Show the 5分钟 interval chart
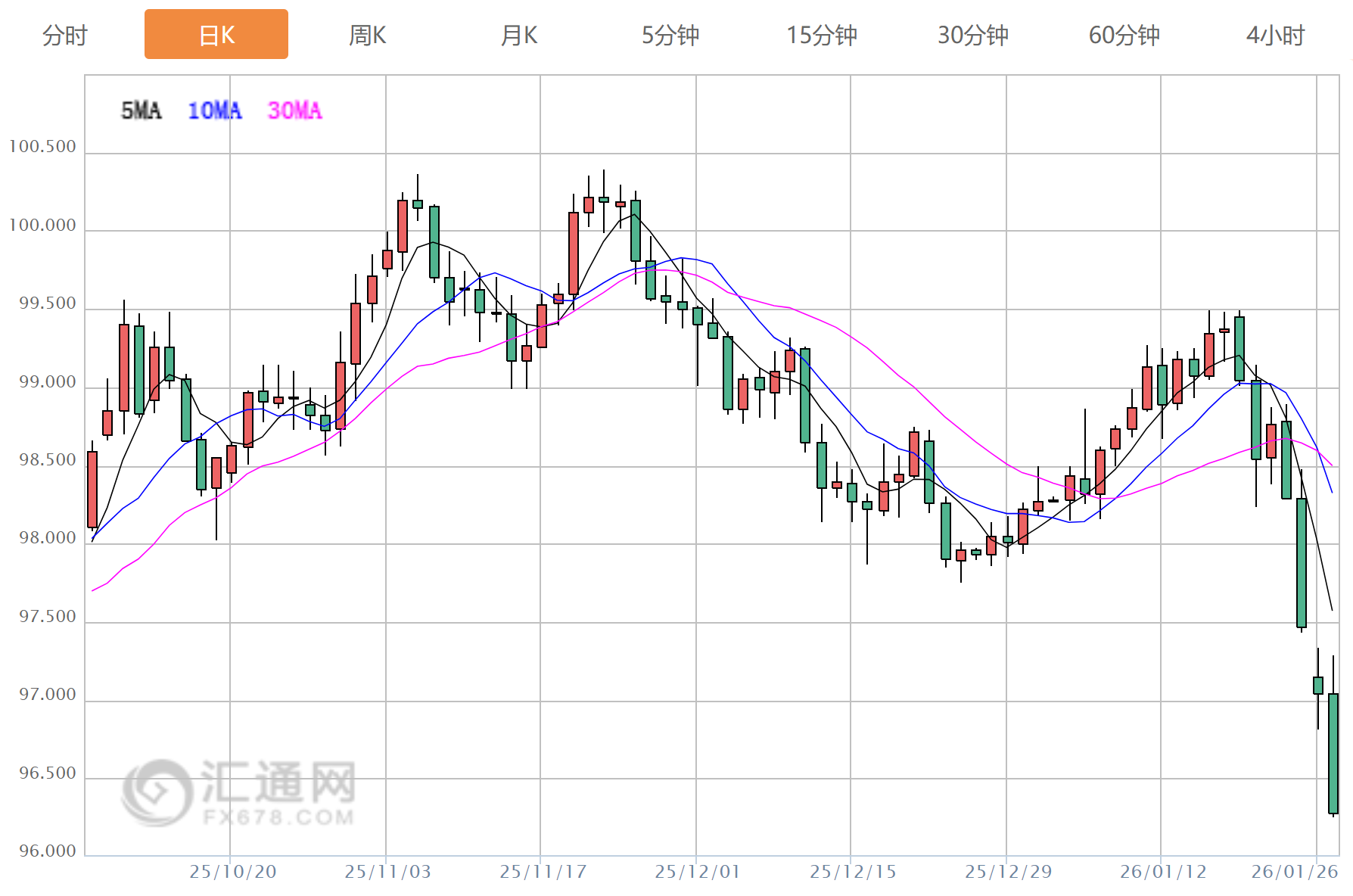Image resolution: width=1353 pixels, height=896 pixels. [670, 35]
